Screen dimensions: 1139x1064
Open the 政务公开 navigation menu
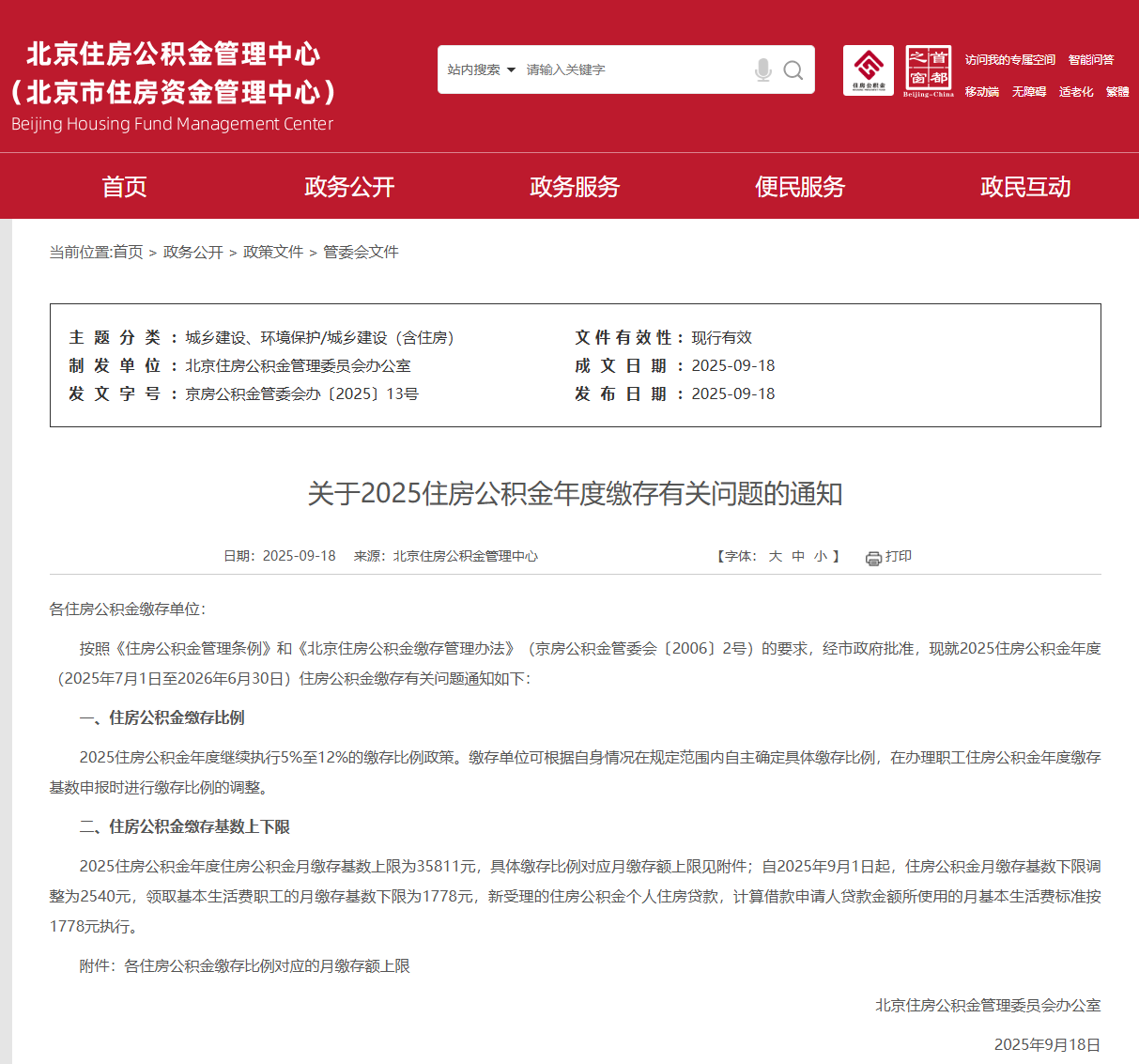pyautogui.click(x=349, y=187)
